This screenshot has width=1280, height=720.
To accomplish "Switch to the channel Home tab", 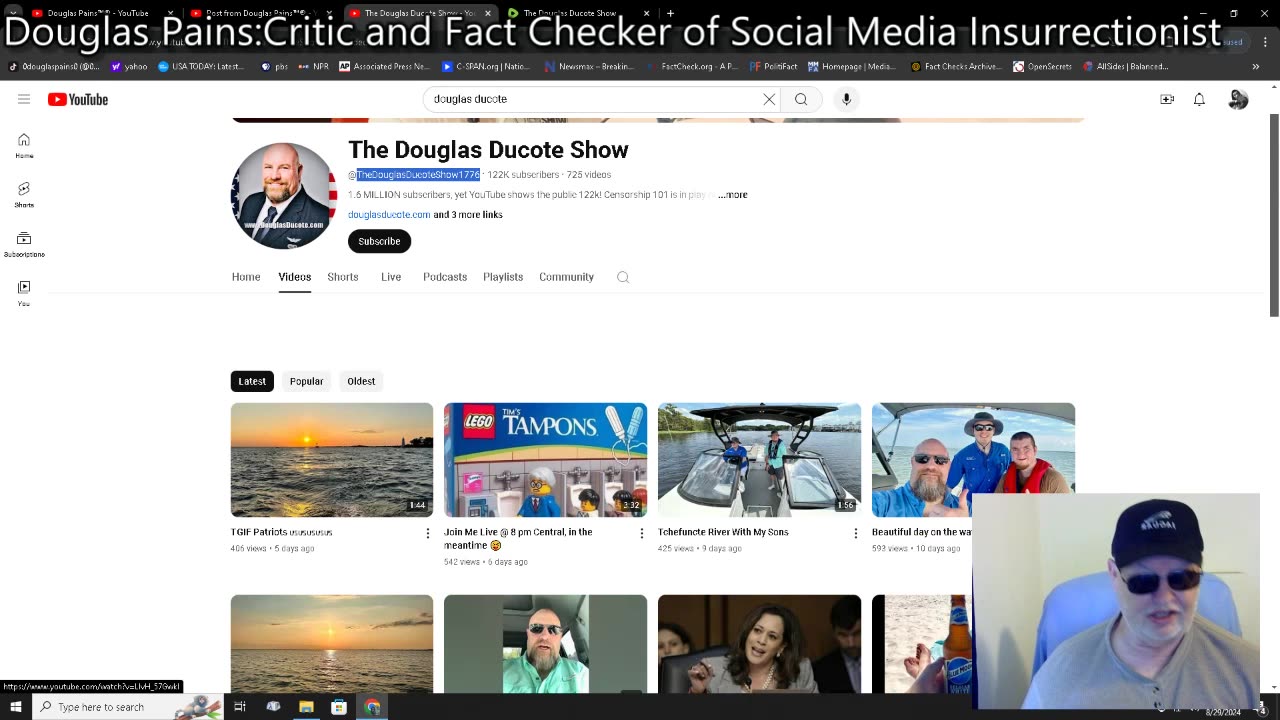I will [x=246, y=277].
